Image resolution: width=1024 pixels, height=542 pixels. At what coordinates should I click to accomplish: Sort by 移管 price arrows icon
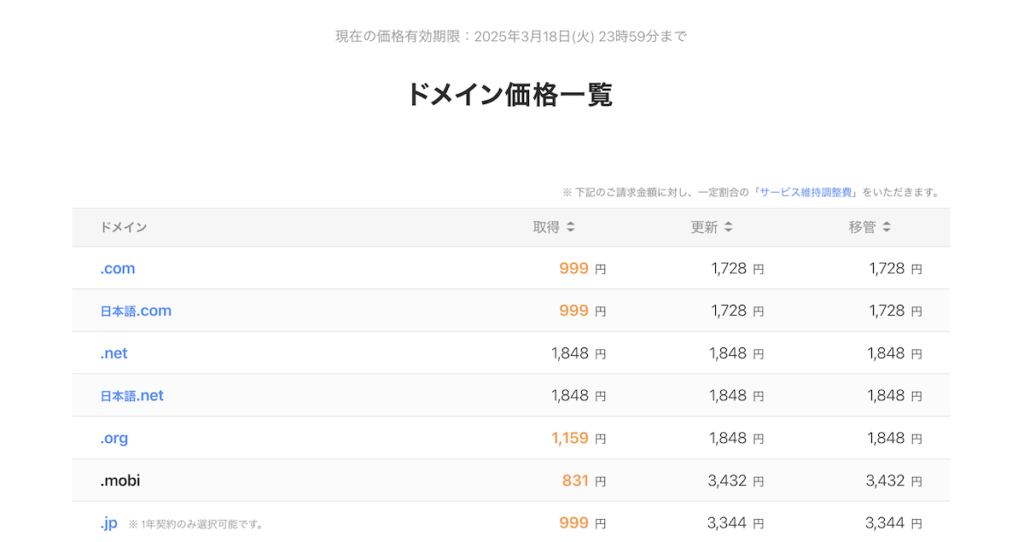[x=887, y=227]
